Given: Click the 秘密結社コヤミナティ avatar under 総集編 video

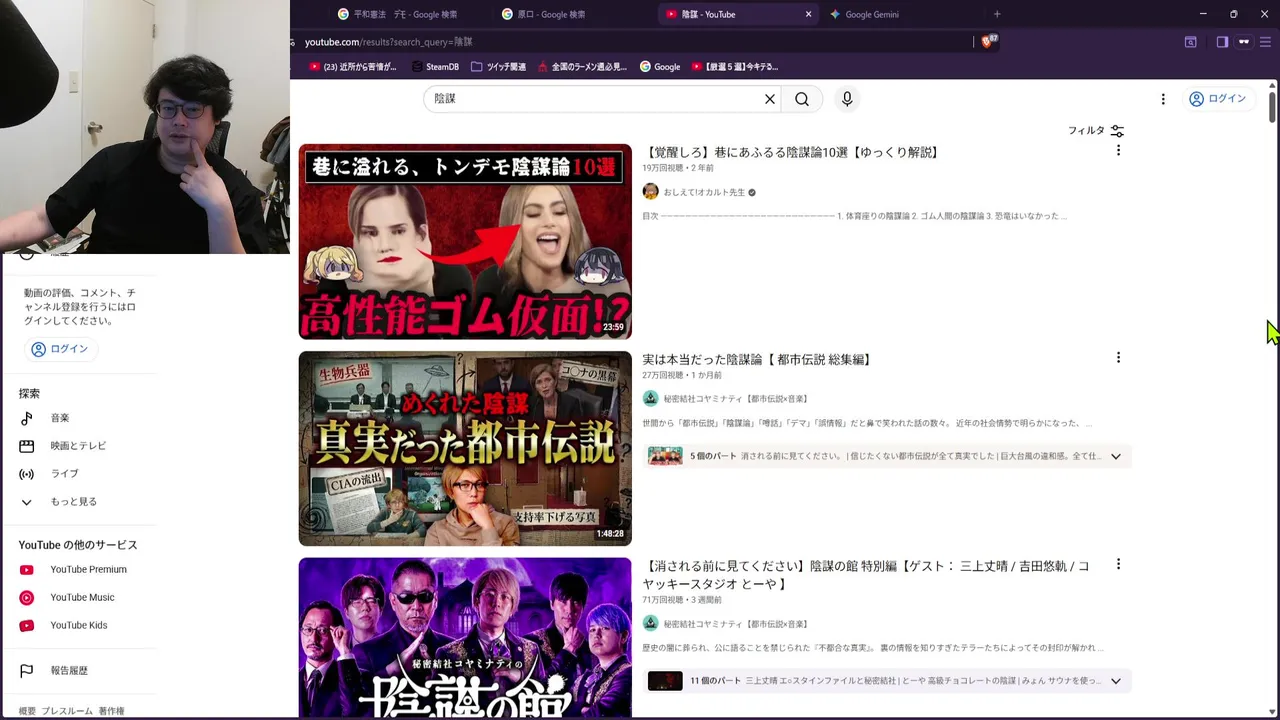Looking at the screenshot, I should [650, 399].
